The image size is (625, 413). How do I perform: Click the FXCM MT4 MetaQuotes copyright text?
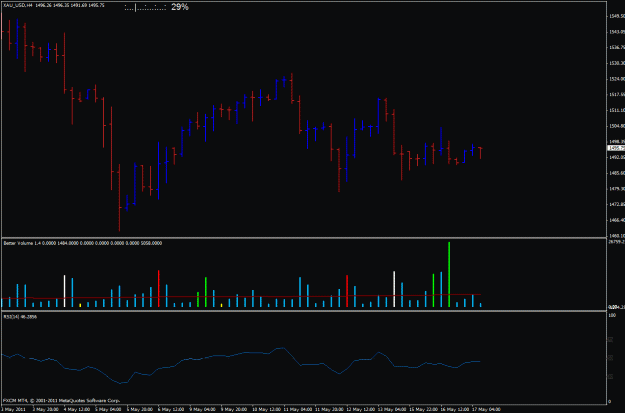61,400
